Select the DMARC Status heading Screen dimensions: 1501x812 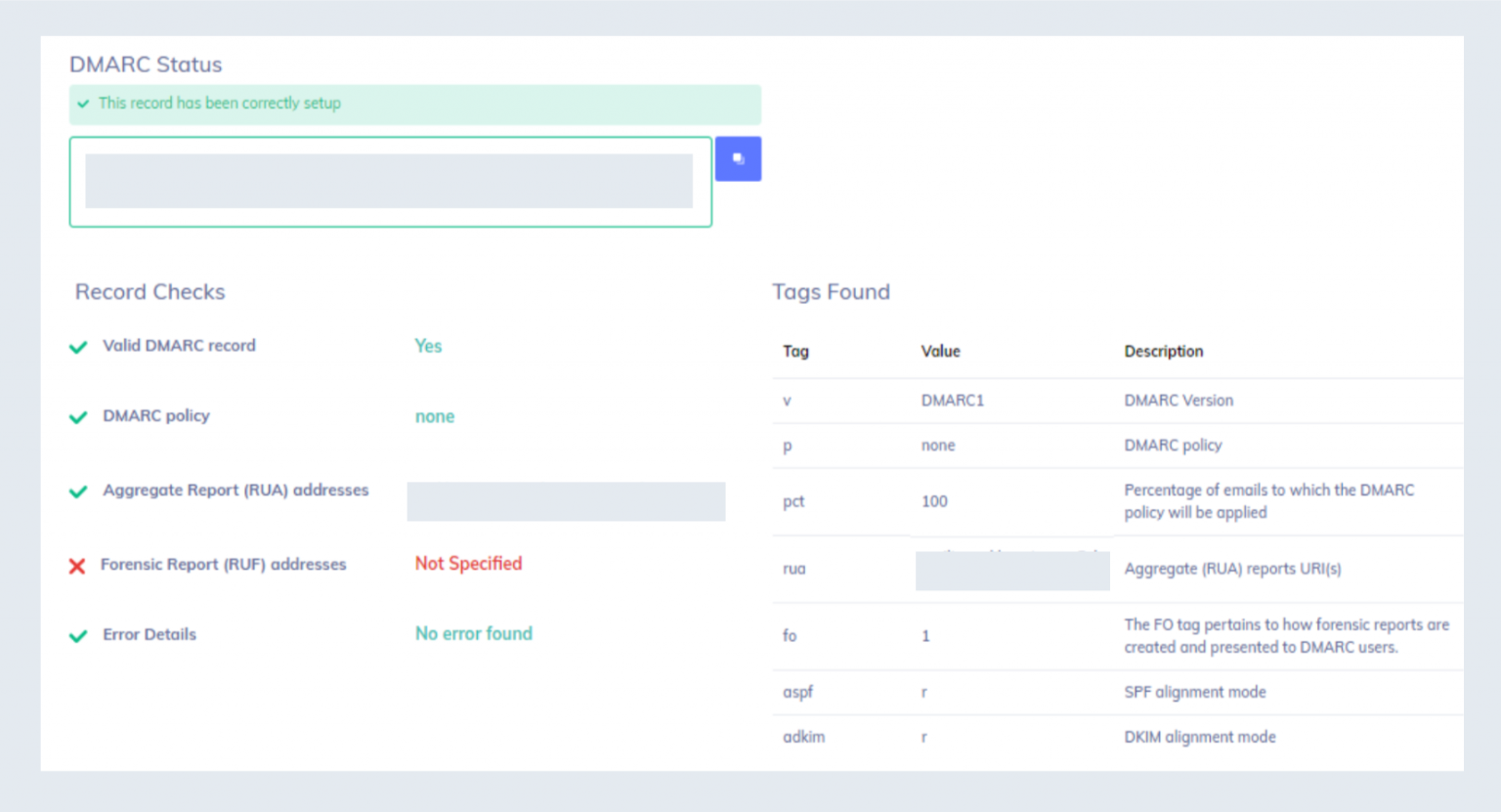point(146,64)
